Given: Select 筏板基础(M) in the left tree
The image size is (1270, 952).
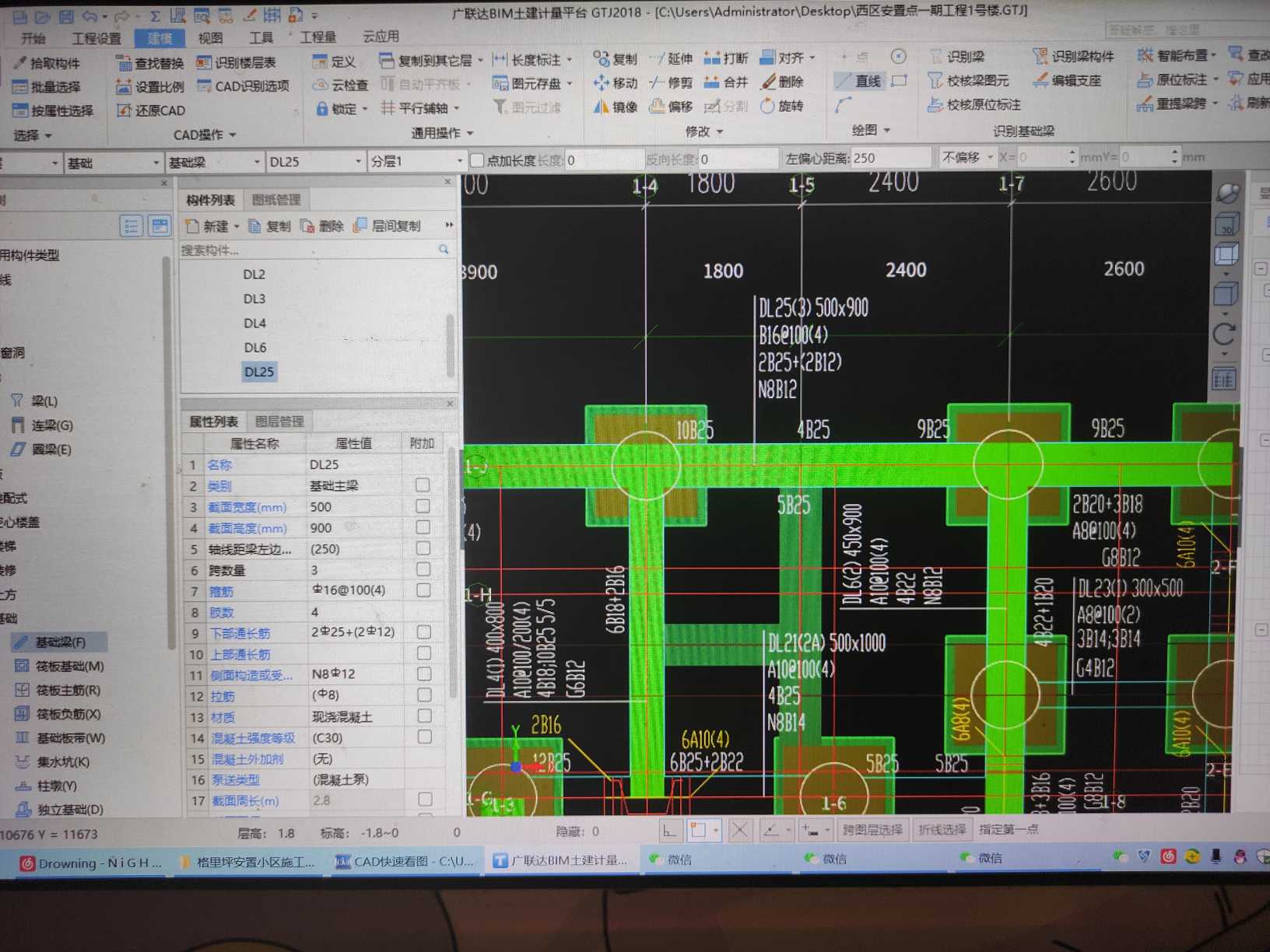Looking at the screenshot, I should click(61, 667).
